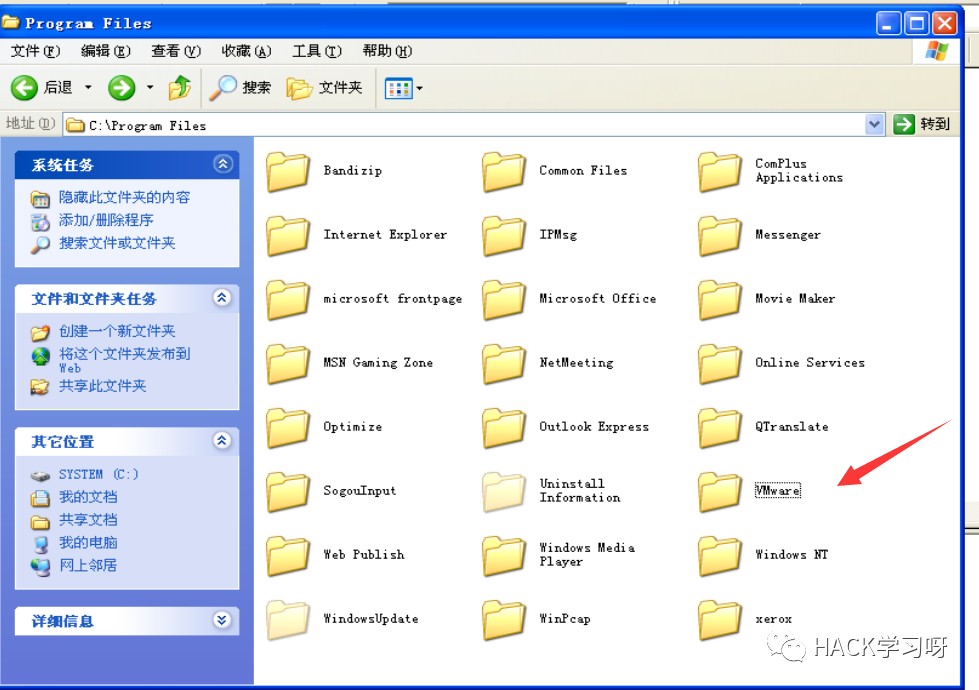979x690 pixels.
Task: Select the Bandizip folder icon
Action: coord(288,170)
